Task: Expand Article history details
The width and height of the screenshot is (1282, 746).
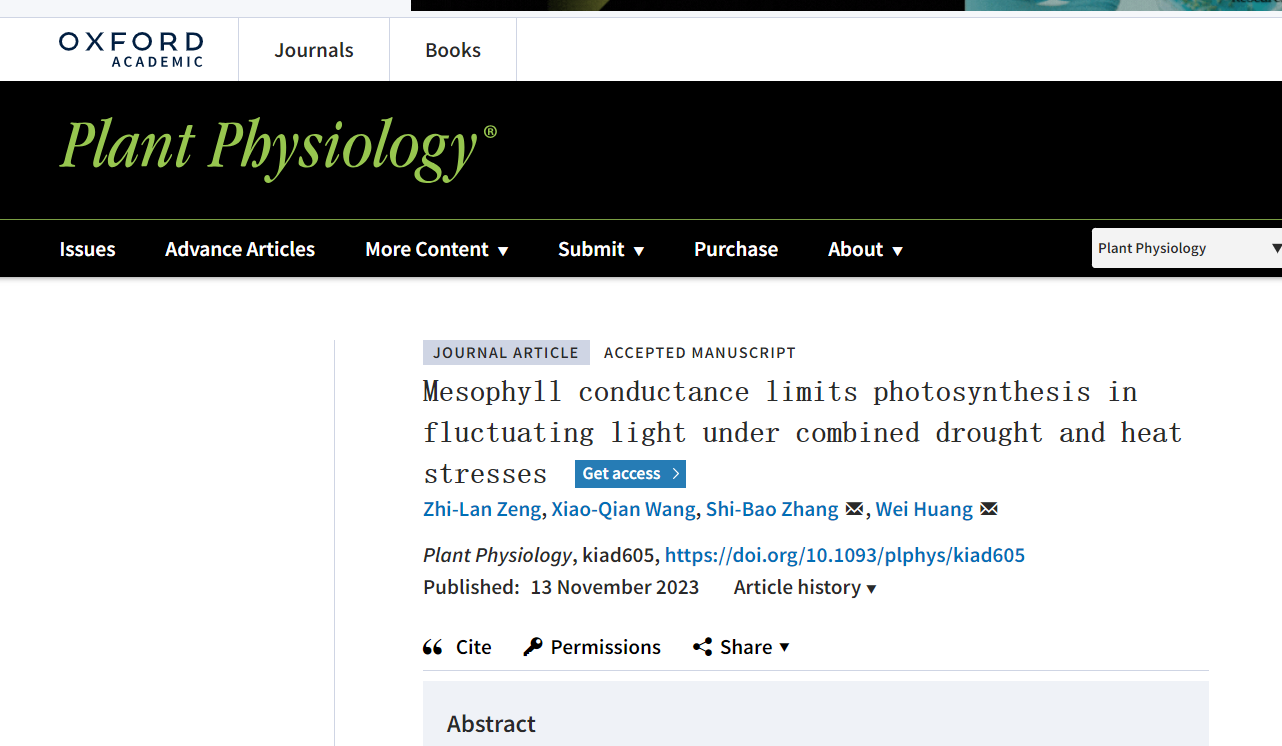Action: pos(804,587)
